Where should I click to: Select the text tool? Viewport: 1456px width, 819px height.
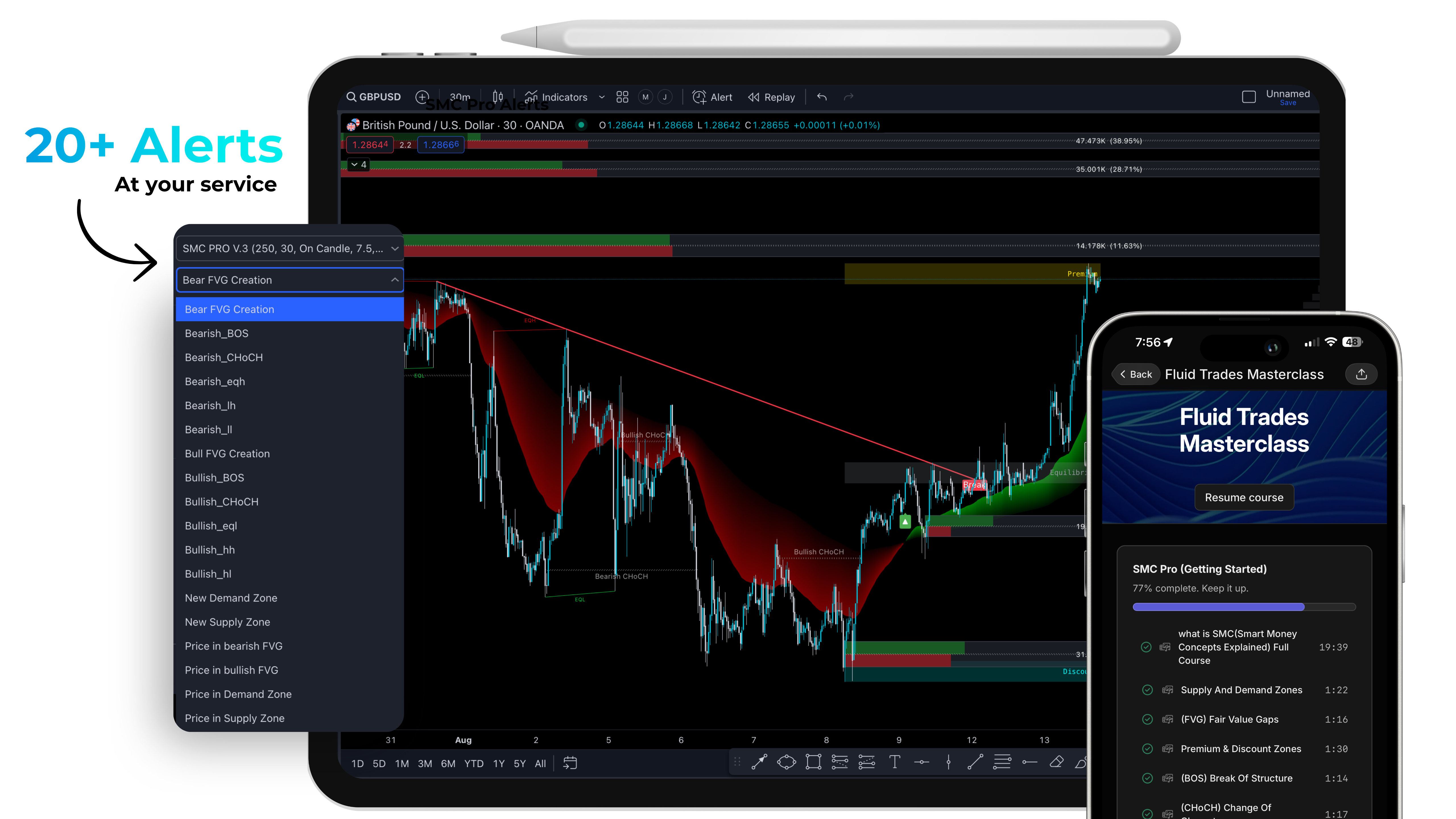894,762
